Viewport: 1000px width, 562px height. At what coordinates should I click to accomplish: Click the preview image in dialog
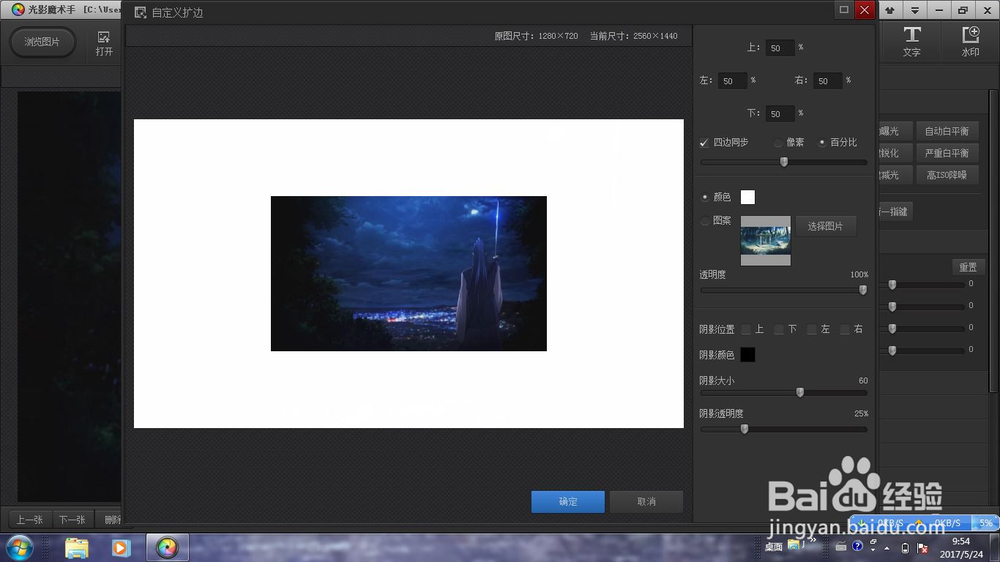(409, 274)
